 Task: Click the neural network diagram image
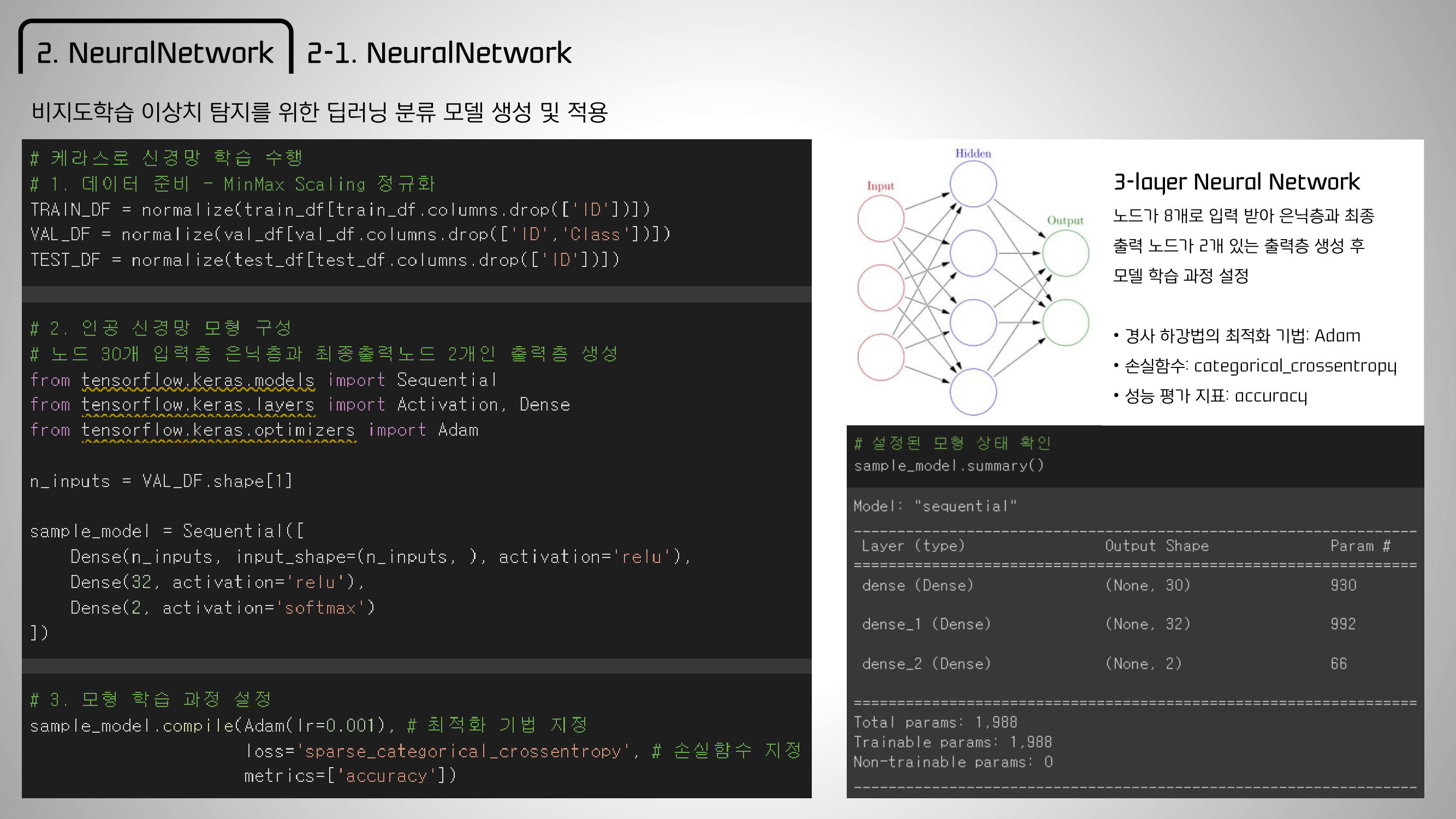click(x=973, y=282)
